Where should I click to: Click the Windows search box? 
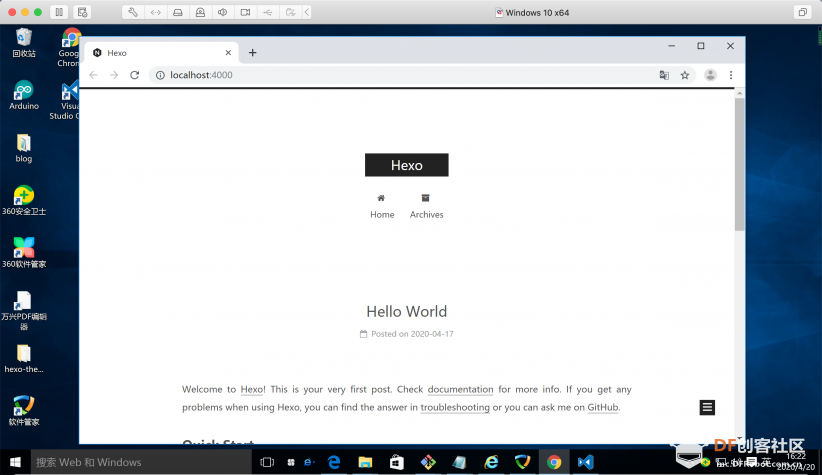(x=141, y=462)
